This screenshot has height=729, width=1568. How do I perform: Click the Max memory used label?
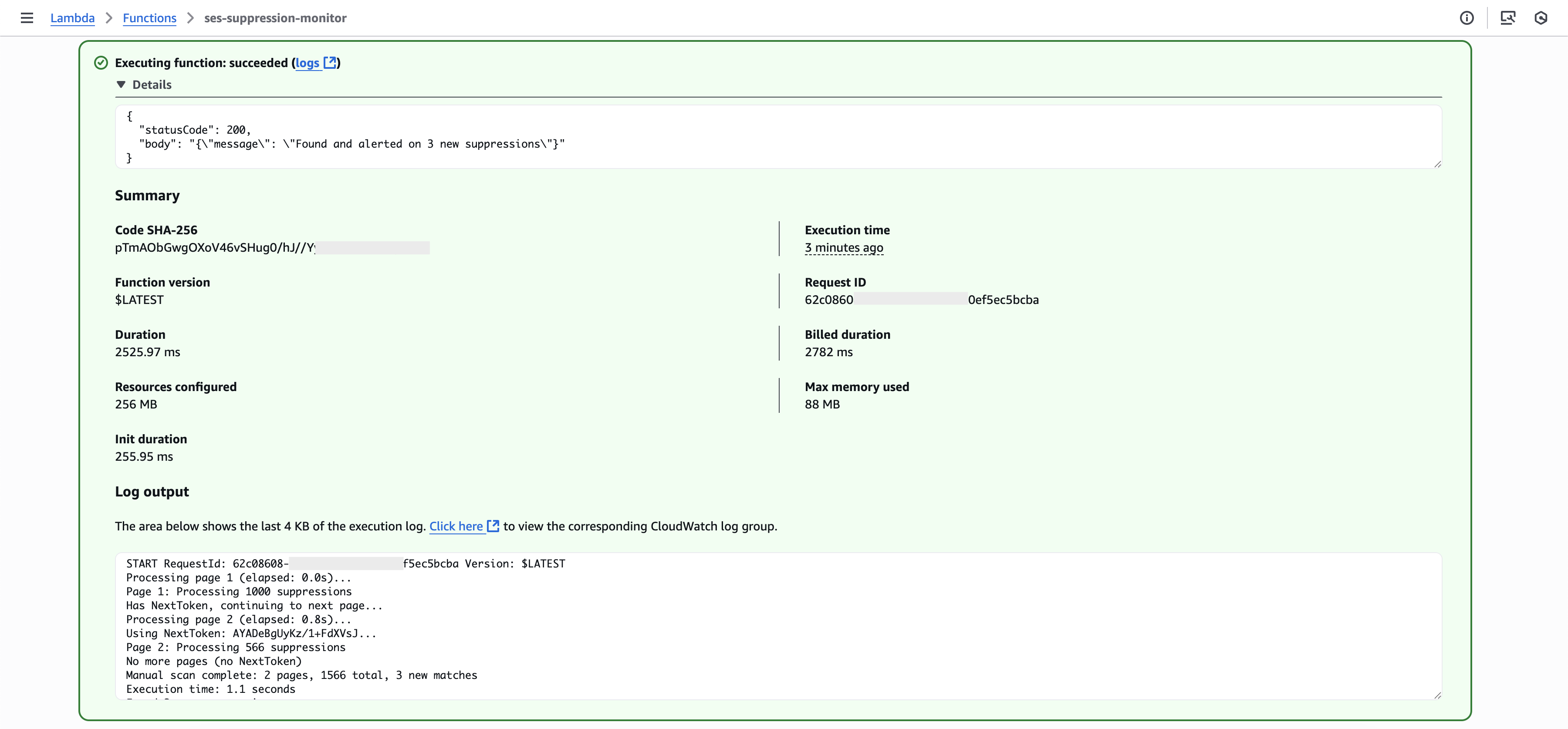tap(857, 387)
